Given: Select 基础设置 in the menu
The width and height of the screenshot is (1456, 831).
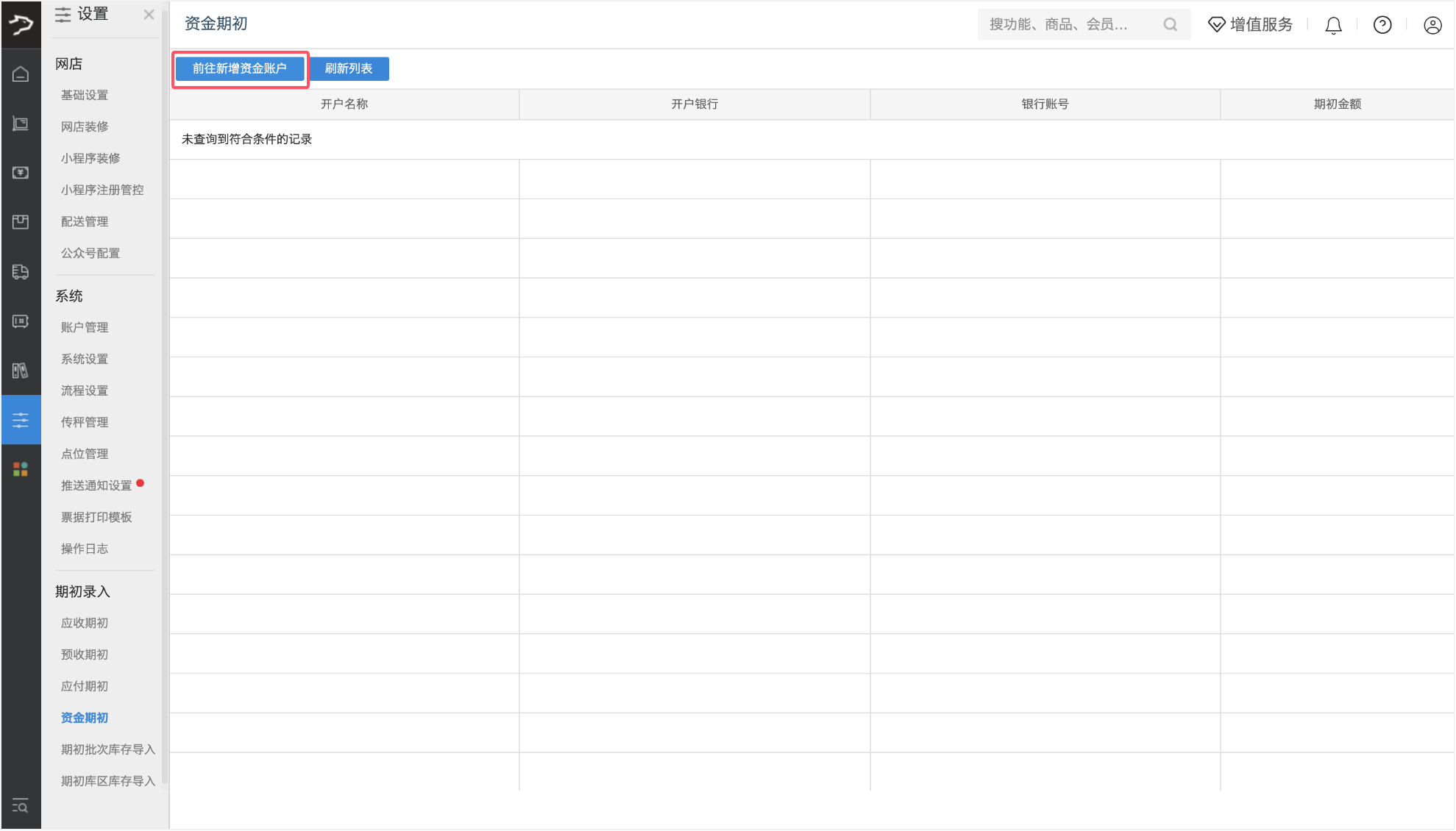Looking at the screenshot, I should (85, 95).
